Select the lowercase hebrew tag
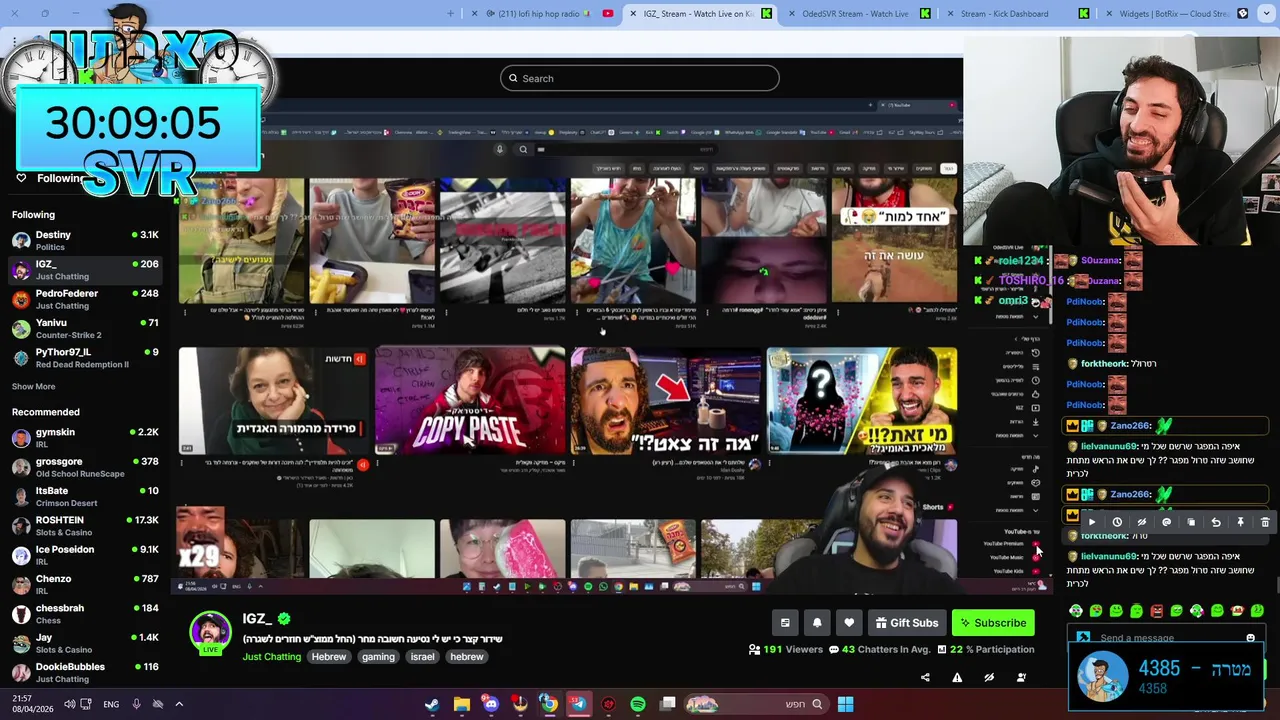This screenshot has height=720, width=1280. tap(467, 657)
